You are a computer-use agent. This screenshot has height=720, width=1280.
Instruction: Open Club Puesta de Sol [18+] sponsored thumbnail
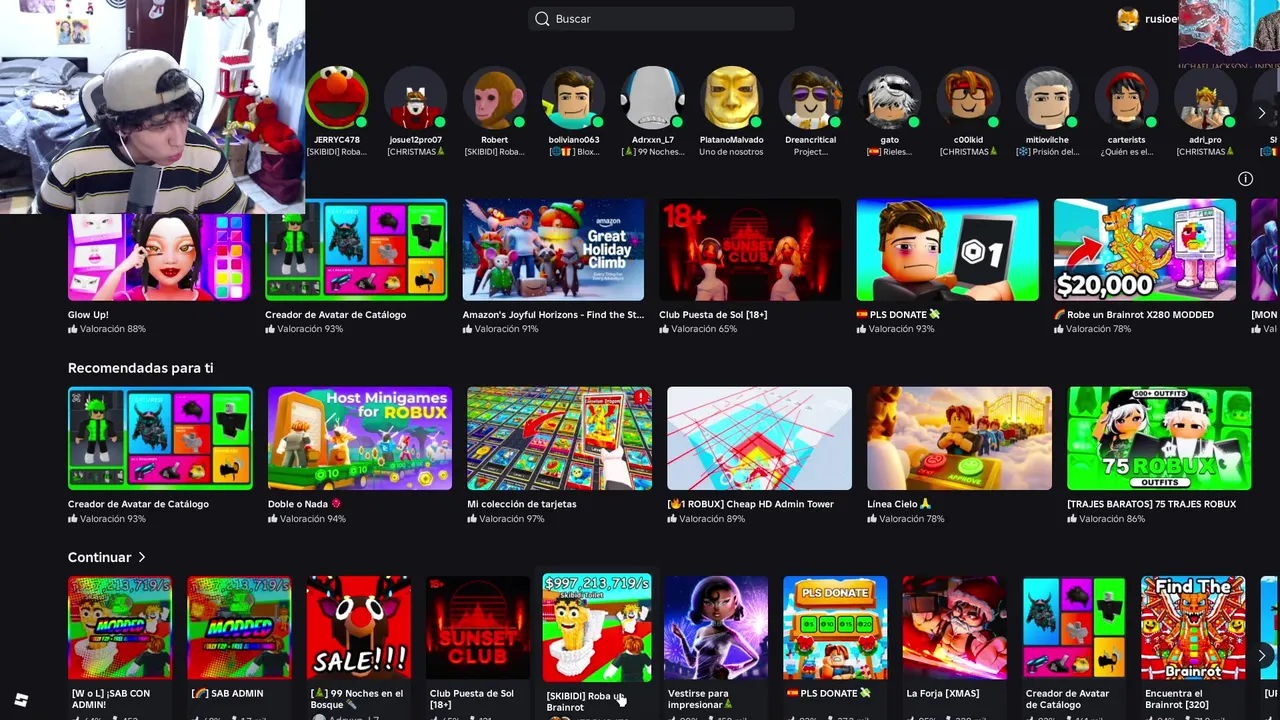pyautogui.click(x=750, y=250)
